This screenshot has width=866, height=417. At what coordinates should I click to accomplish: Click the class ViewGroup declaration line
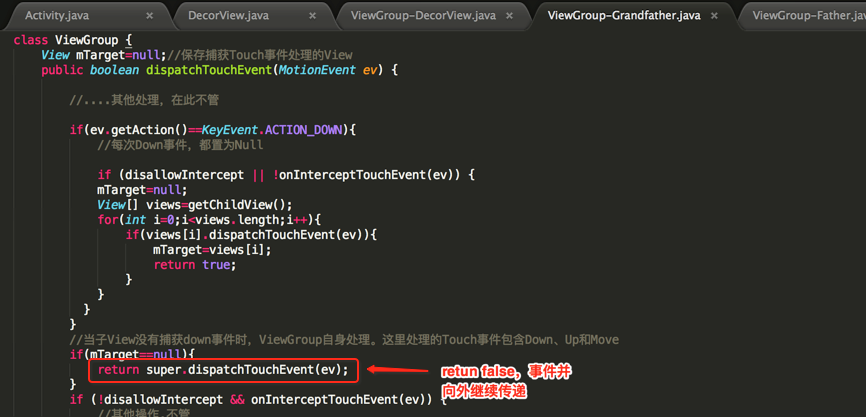[x=73, y=40]
